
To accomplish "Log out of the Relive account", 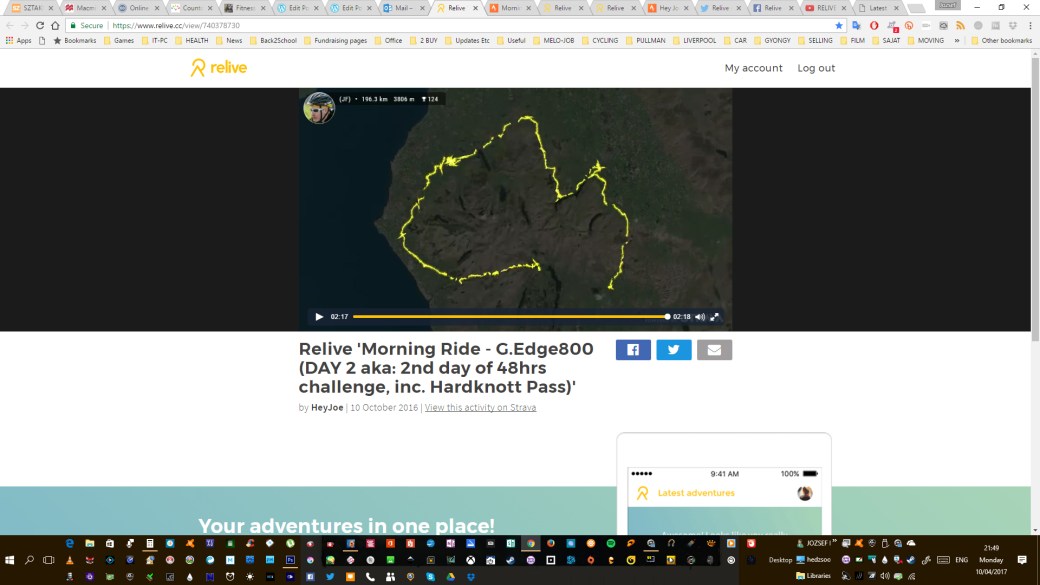I will tap(816, 68).
